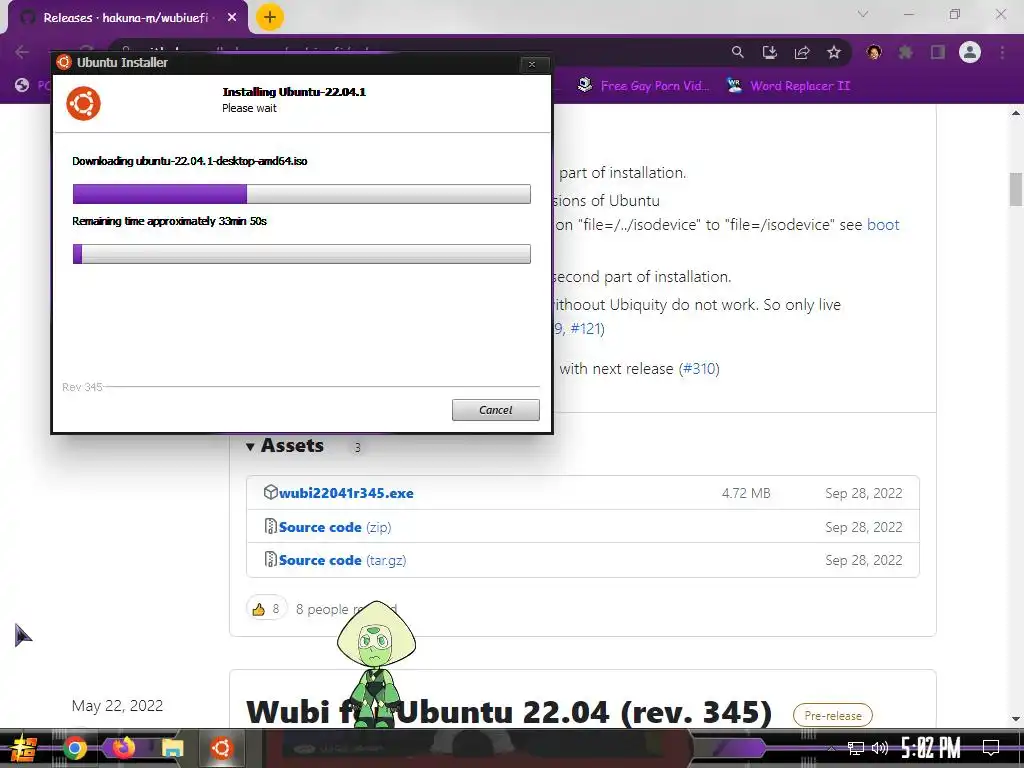
Task: Open Google Chrome from the taskbar
Action: coord(74,748)
